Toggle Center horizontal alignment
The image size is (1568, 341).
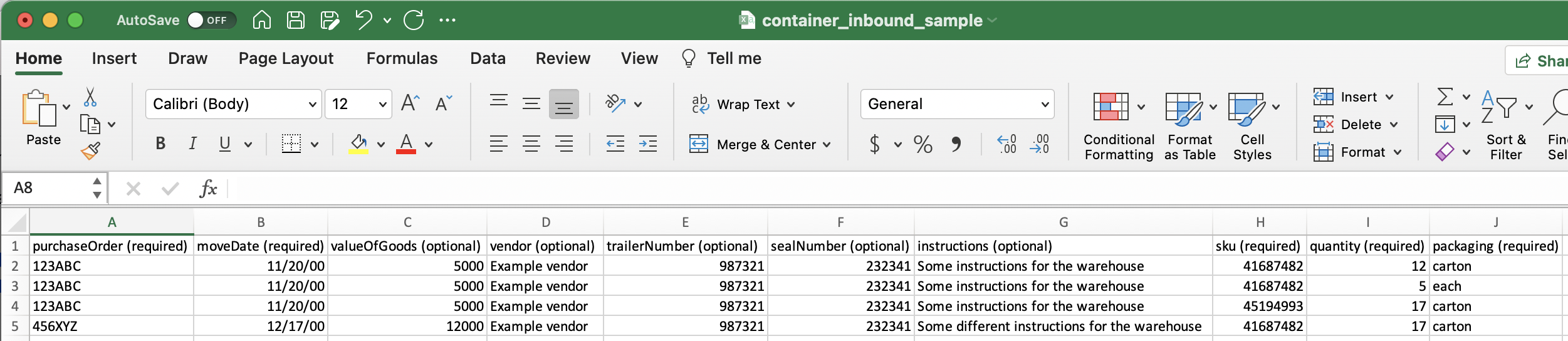click(x=531, y=144)
